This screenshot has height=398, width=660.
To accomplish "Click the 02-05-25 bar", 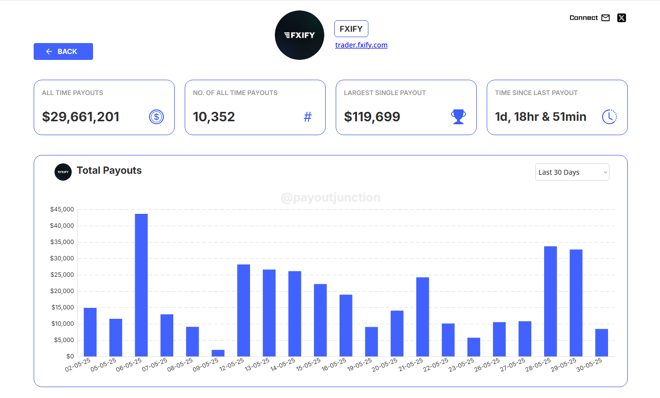I will click(x=90, y=332).
